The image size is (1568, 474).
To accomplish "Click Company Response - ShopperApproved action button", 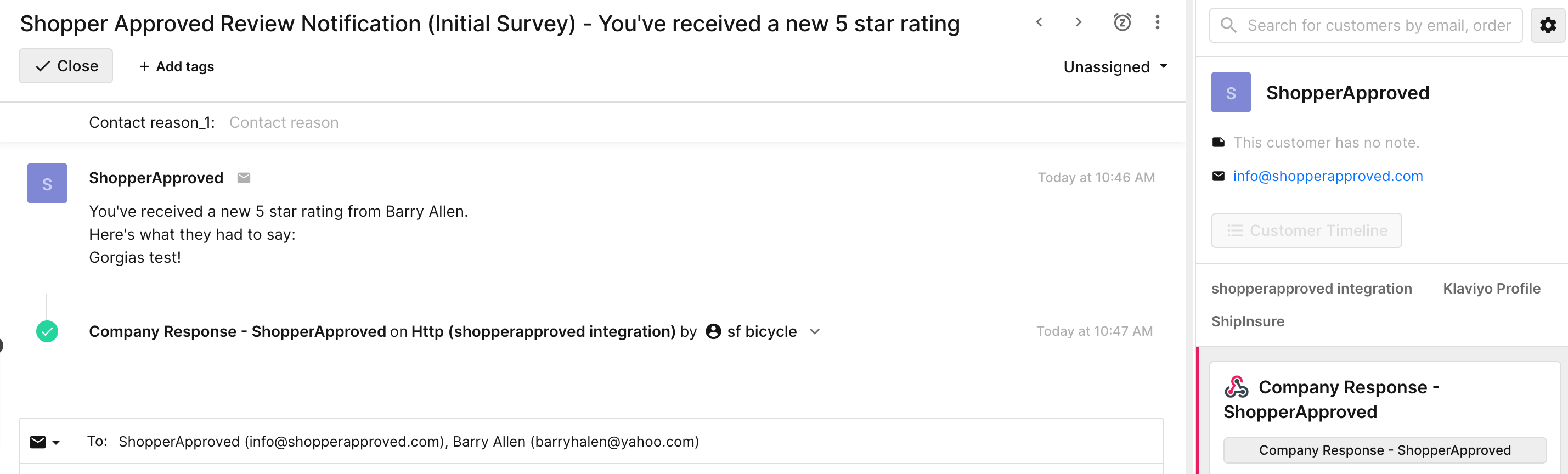I will click(1385, 450).
